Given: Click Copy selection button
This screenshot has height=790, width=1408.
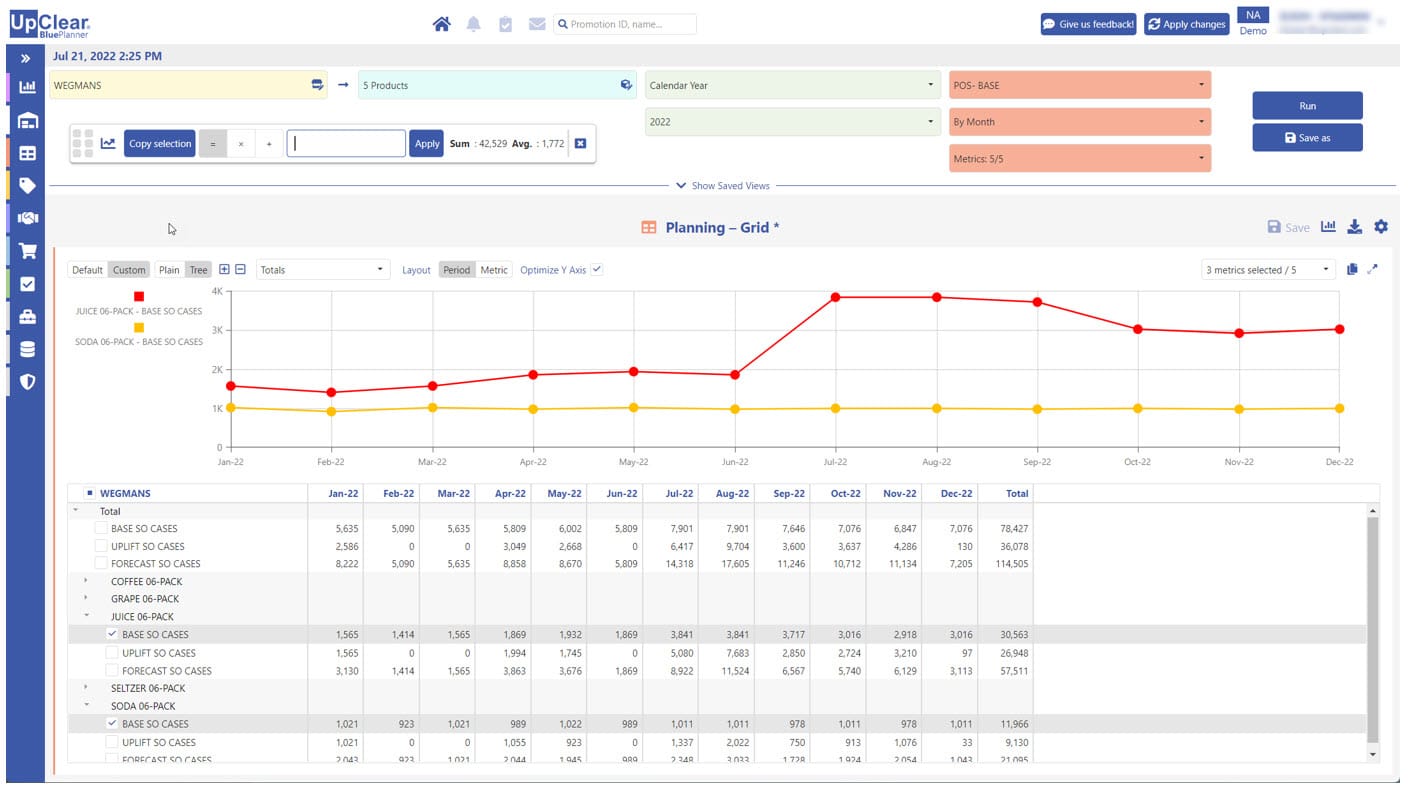Looking at the screenshot, I should 160,143.
